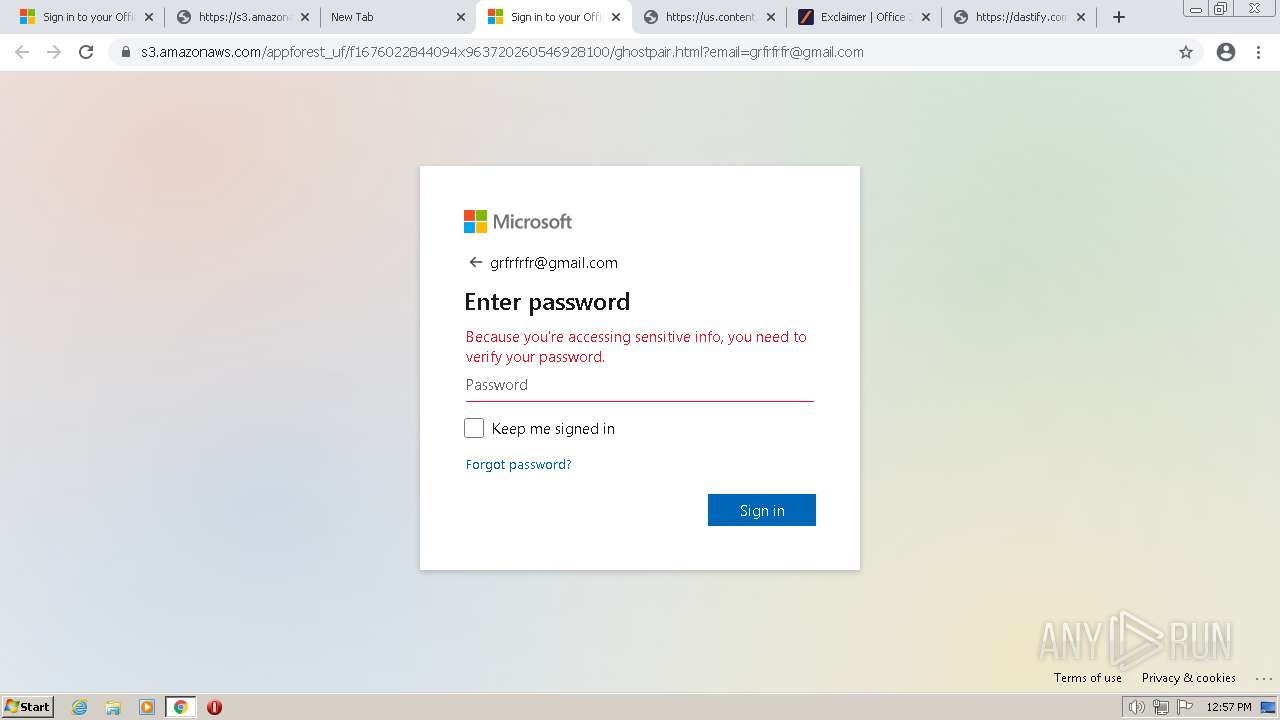Click the red Opera taskbar icon
Screen dimensions: 1280x720
(214, 707)
